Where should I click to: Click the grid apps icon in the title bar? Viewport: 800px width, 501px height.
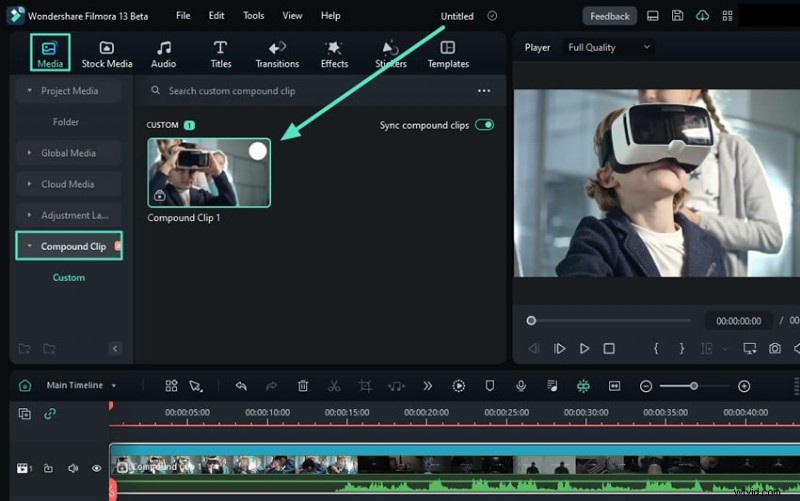(728, 16)
